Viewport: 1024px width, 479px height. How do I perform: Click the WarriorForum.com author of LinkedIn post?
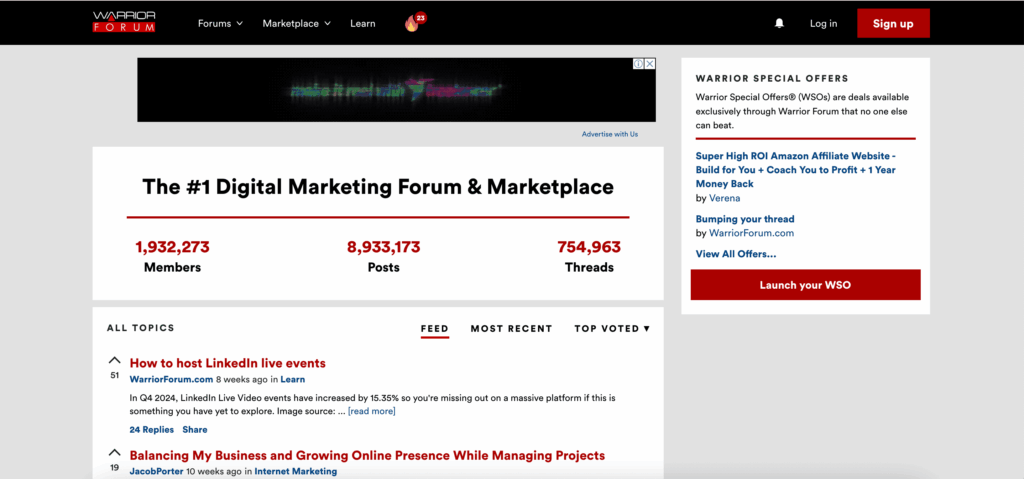[x=171, y=379]
